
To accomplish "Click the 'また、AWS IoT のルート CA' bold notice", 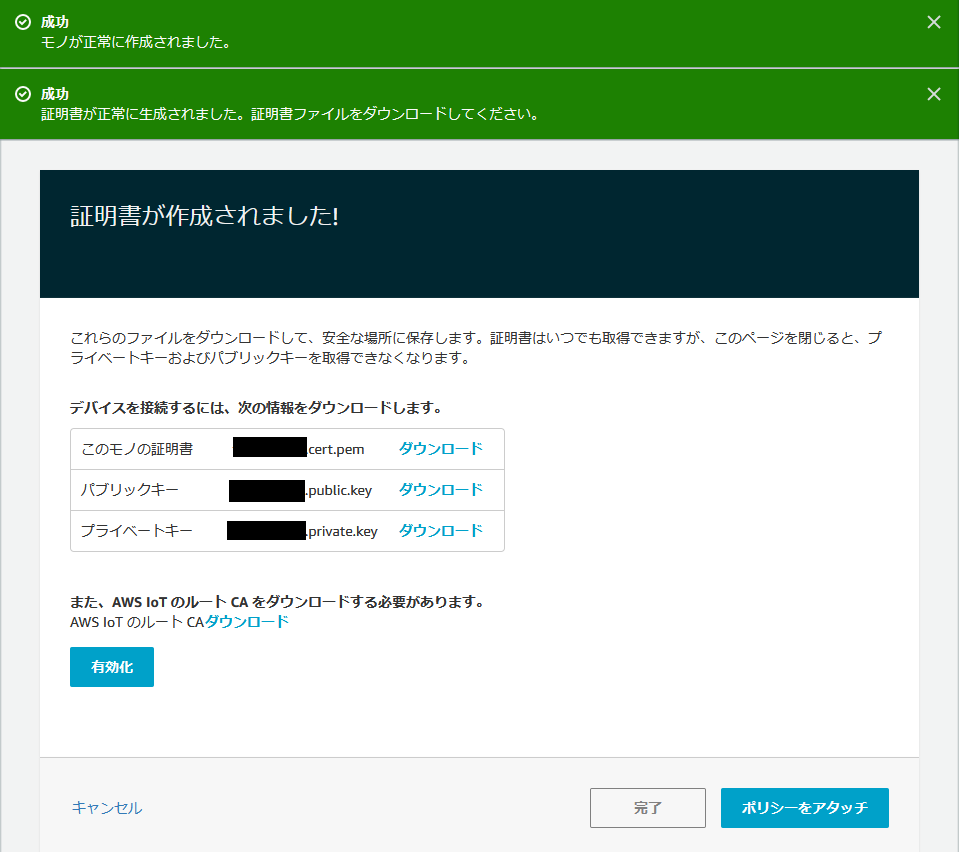I will click(x=277, y=602).
